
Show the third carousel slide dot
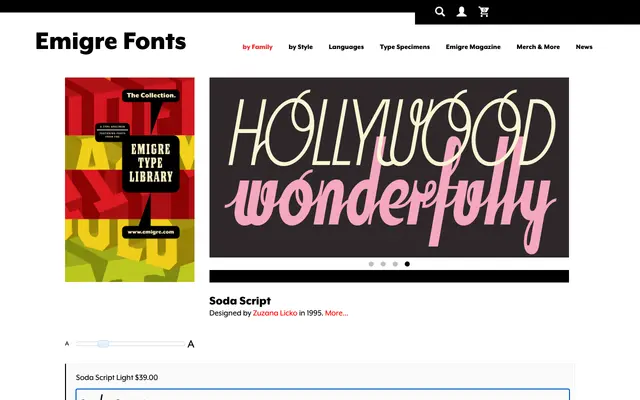[x=395, y=264]
